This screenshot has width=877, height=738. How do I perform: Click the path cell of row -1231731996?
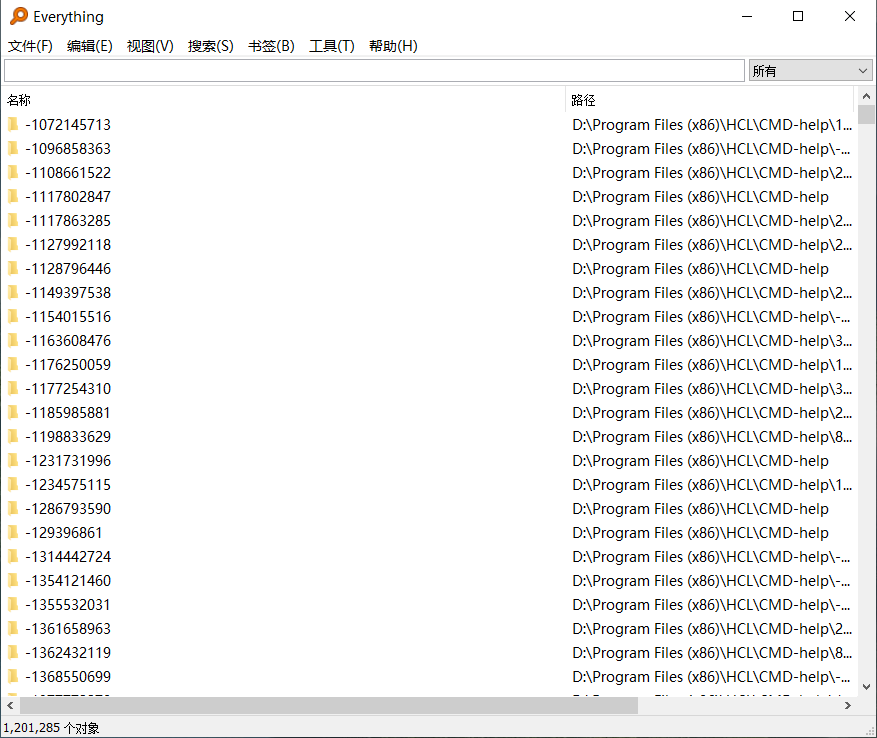pyautogui.click(x=700, y=460)
